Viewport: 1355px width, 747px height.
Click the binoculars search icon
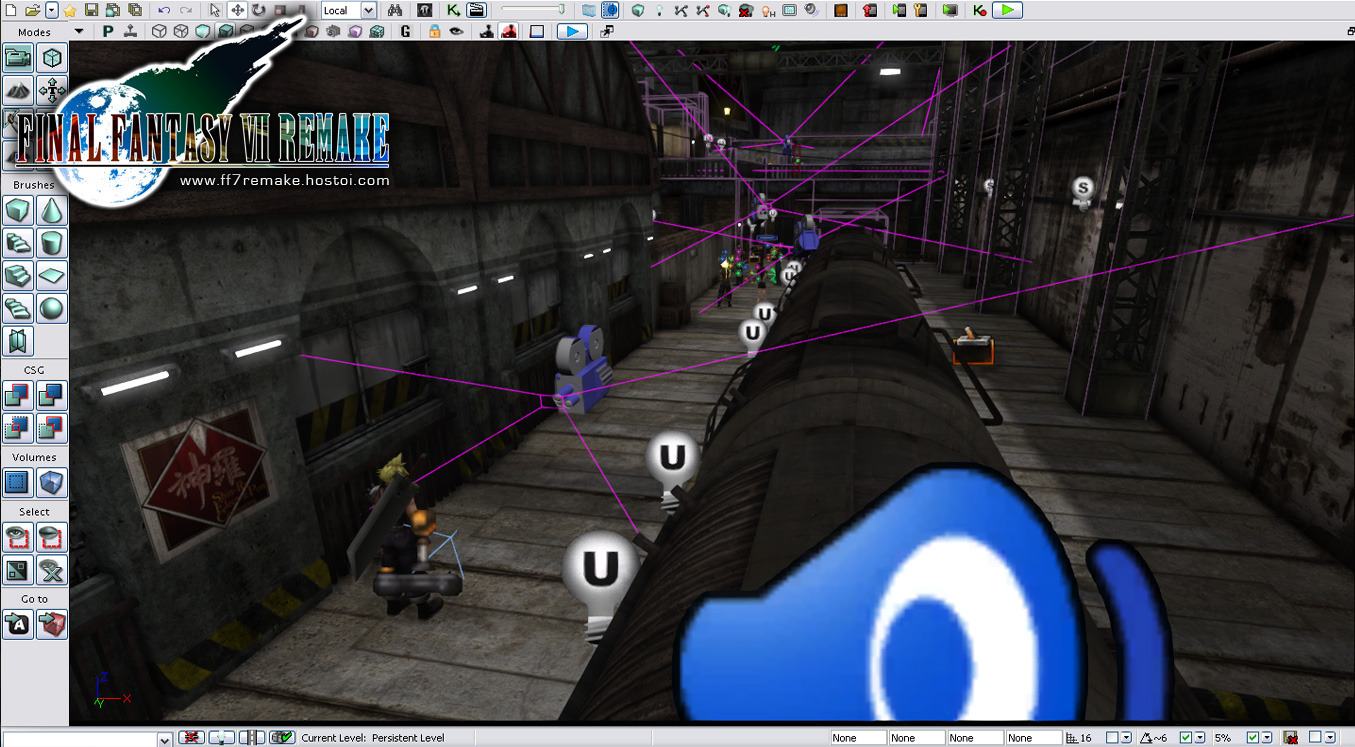pyautogui.click(x=395, y=11)
